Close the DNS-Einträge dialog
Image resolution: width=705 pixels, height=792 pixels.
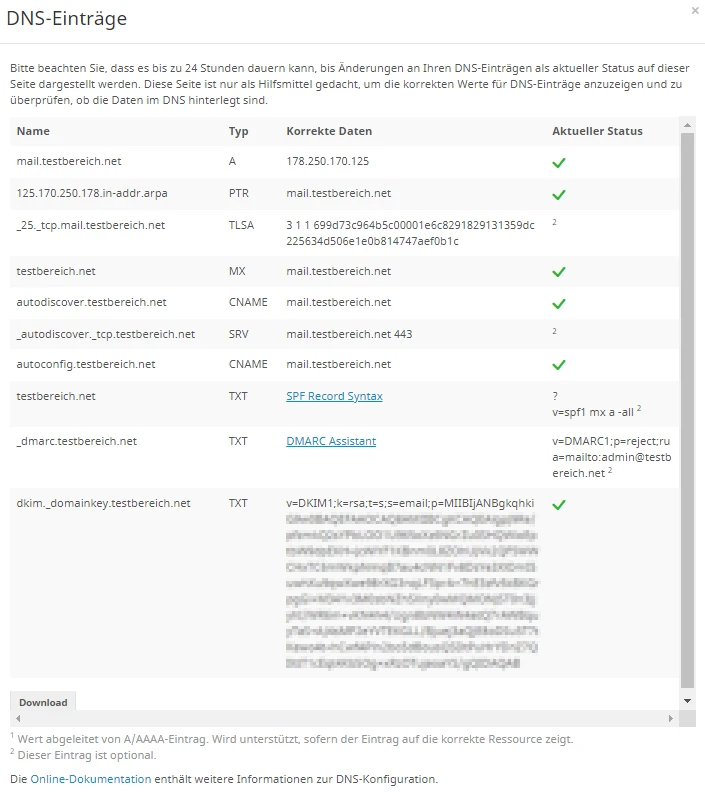(695, 10)
